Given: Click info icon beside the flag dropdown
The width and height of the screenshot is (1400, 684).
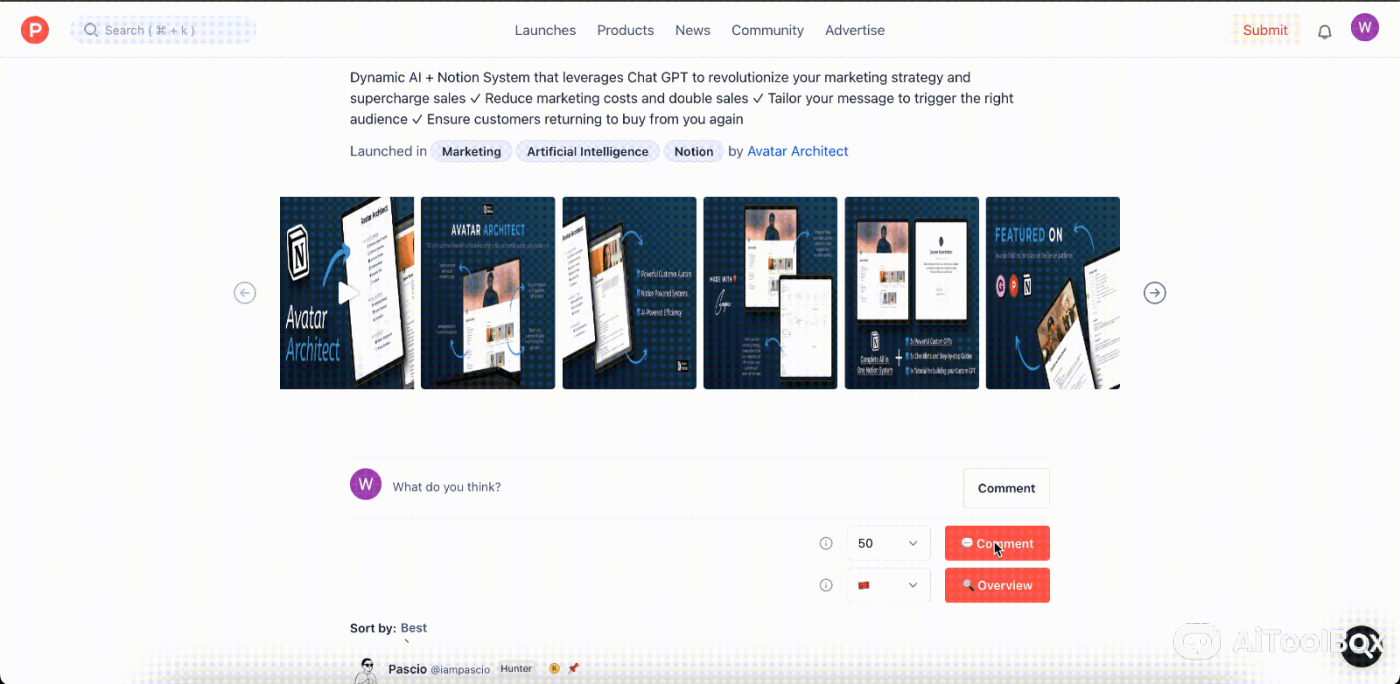Looking at the screenshot, I should click(826, 585).
